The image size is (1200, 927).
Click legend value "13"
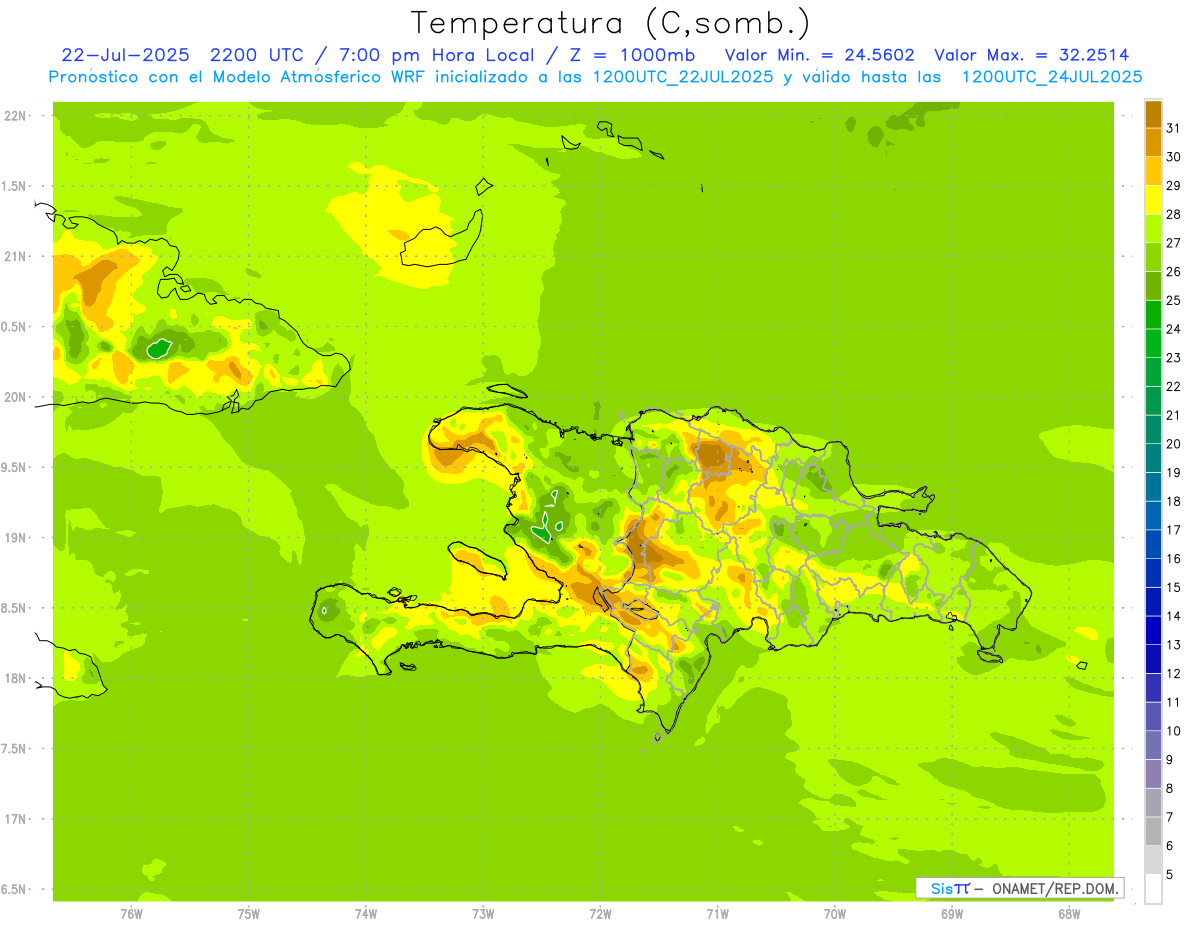tap(1173, 645)
